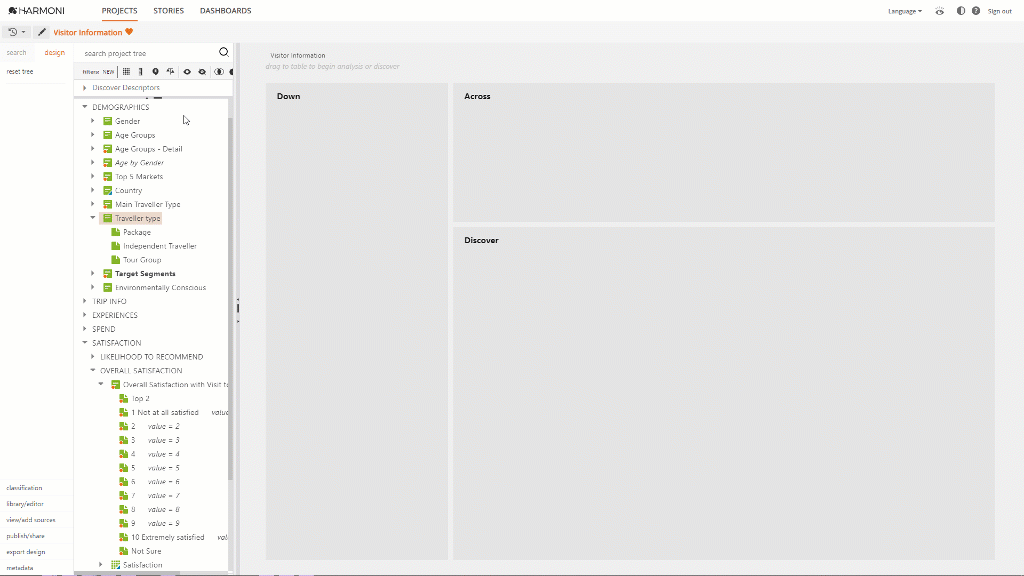
Task: Click the project tree vertical scrollbar
Action: [231, 299]
